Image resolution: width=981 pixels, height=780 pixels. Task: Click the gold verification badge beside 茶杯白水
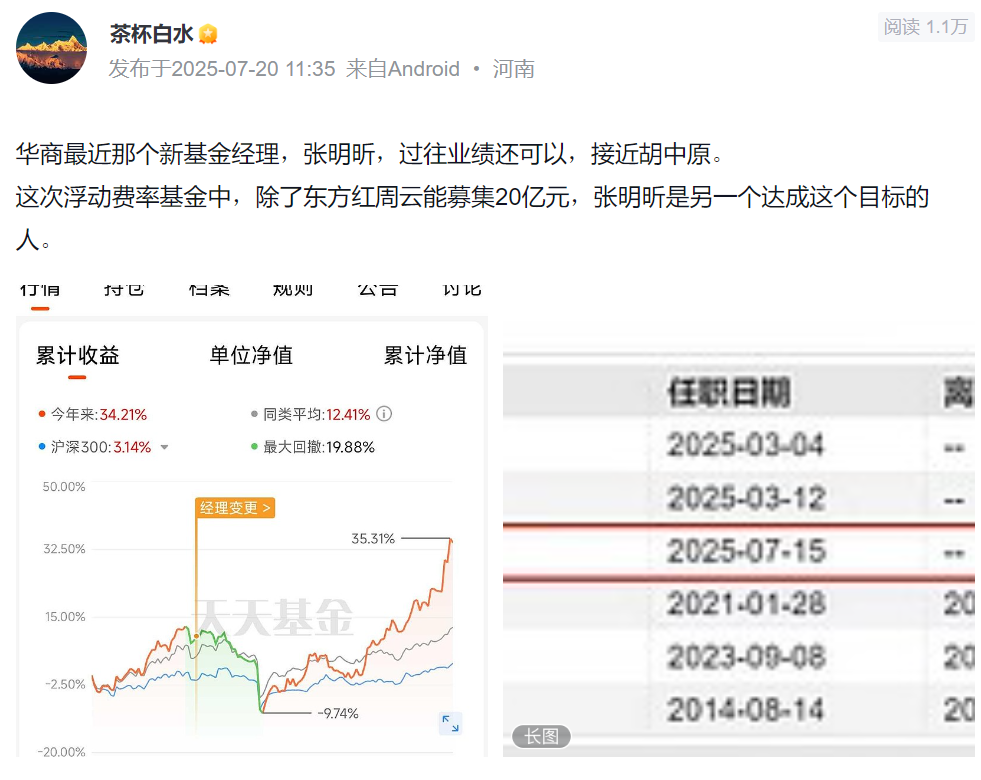pyautogui.click(x=208, y=34)
